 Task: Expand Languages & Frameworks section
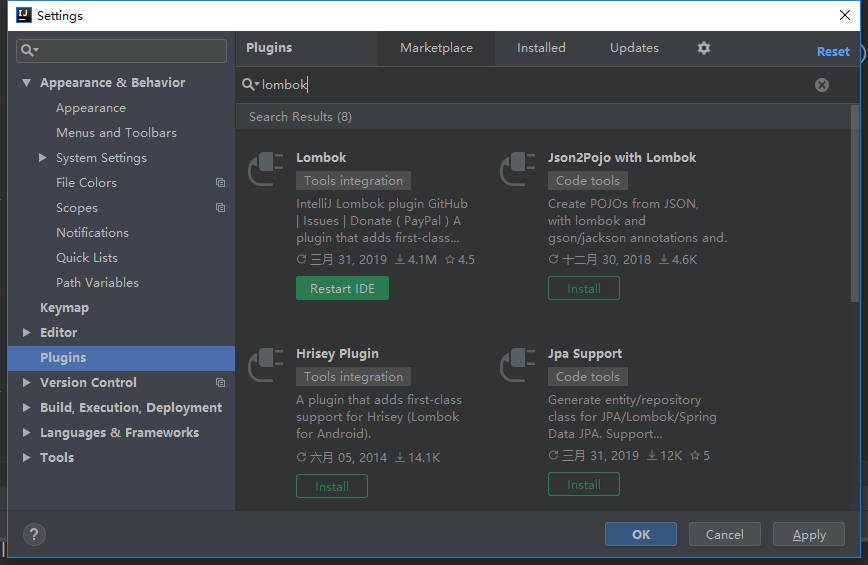point(26,433)
